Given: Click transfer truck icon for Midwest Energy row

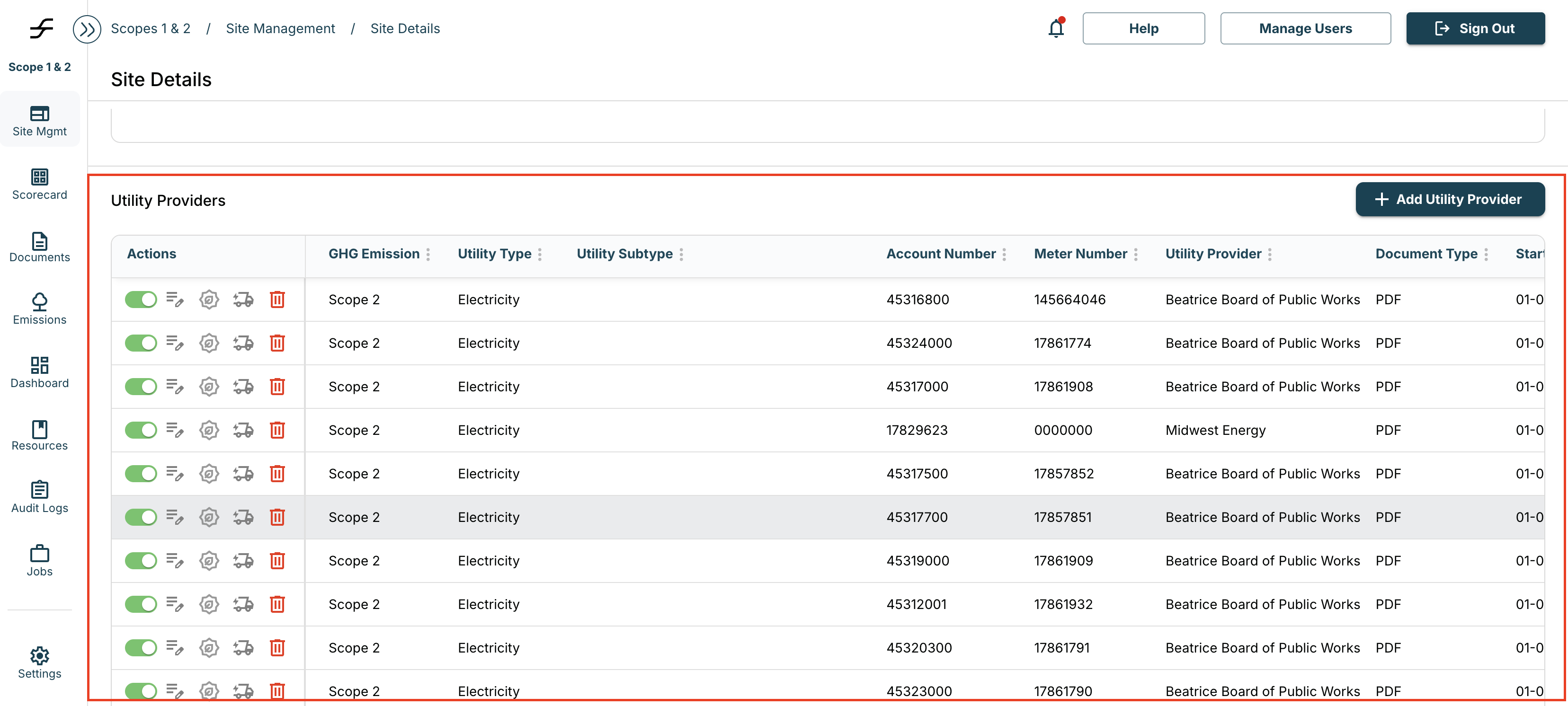Looking at the screenshot, I should 243,430.
